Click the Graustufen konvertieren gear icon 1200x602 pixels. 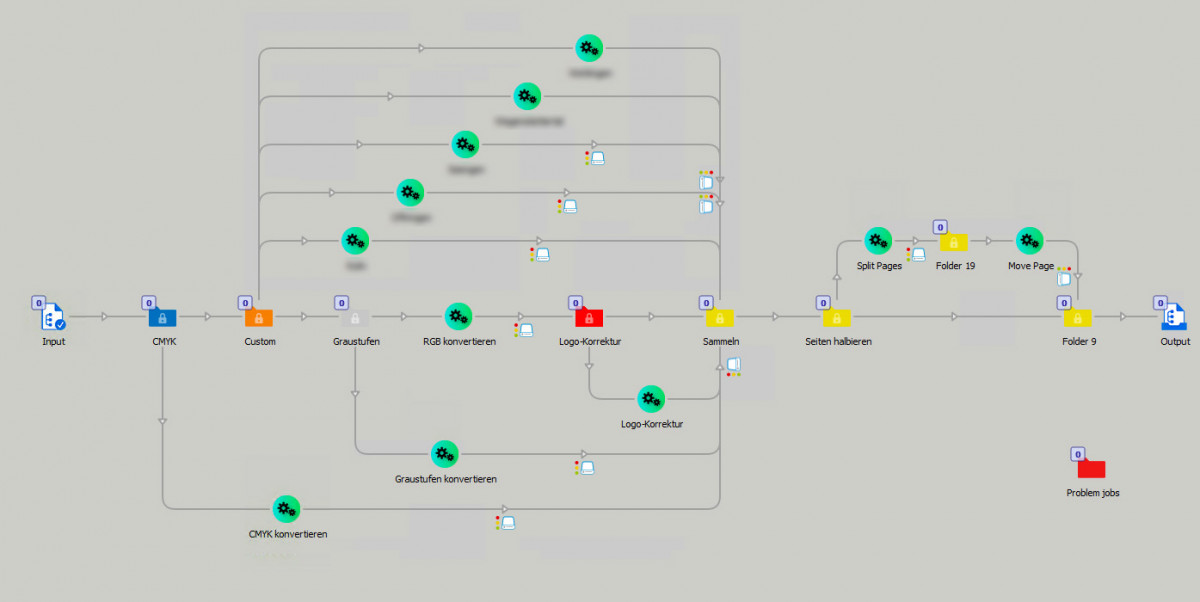click(x=444, y=453)
